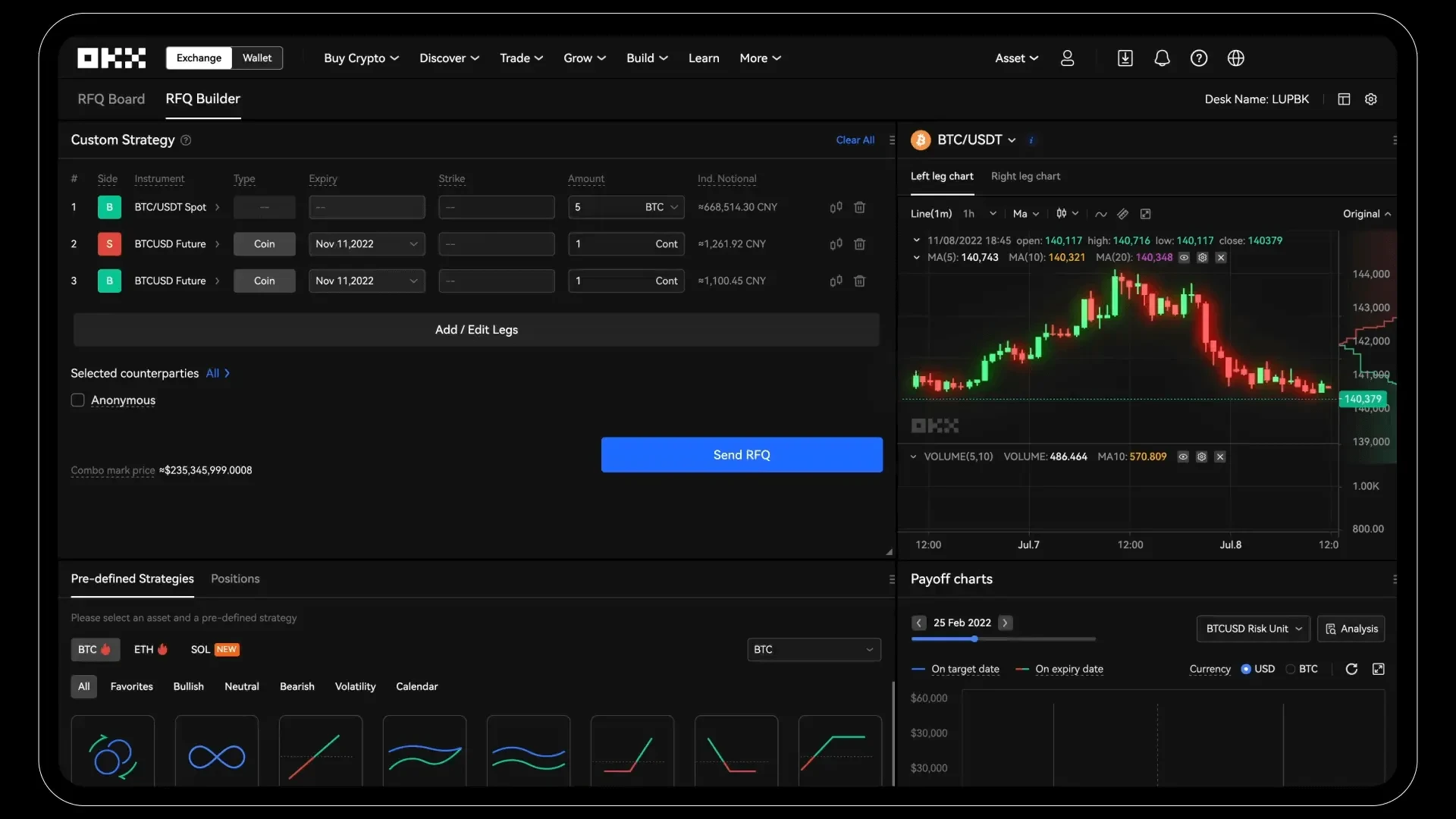The image size is (1456, 819).
Task: Switch to the Right leg chart tab
Action: click(1025, 176)
